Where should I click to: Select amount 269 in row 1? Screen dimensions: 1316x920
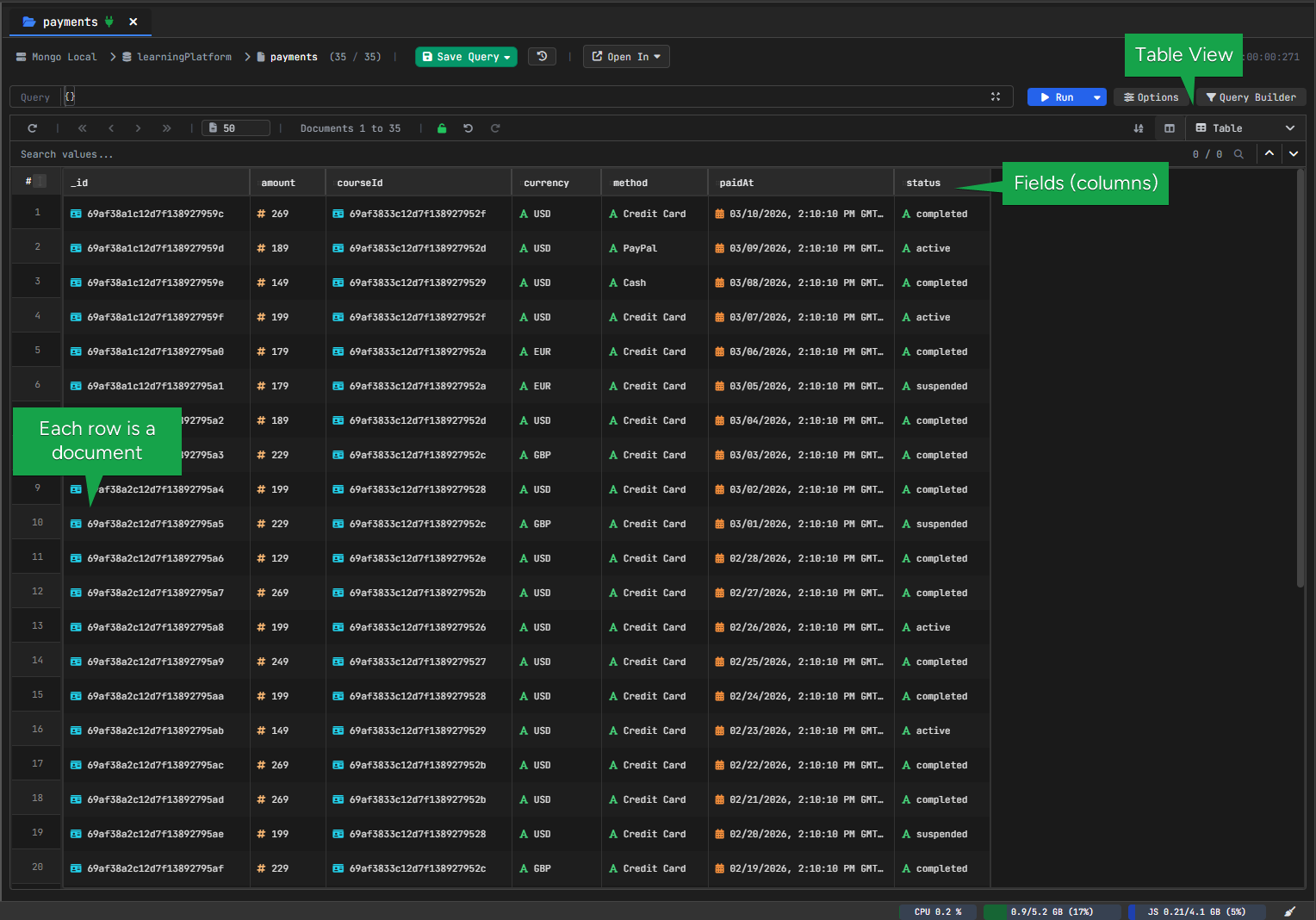(x=288, y=214)
